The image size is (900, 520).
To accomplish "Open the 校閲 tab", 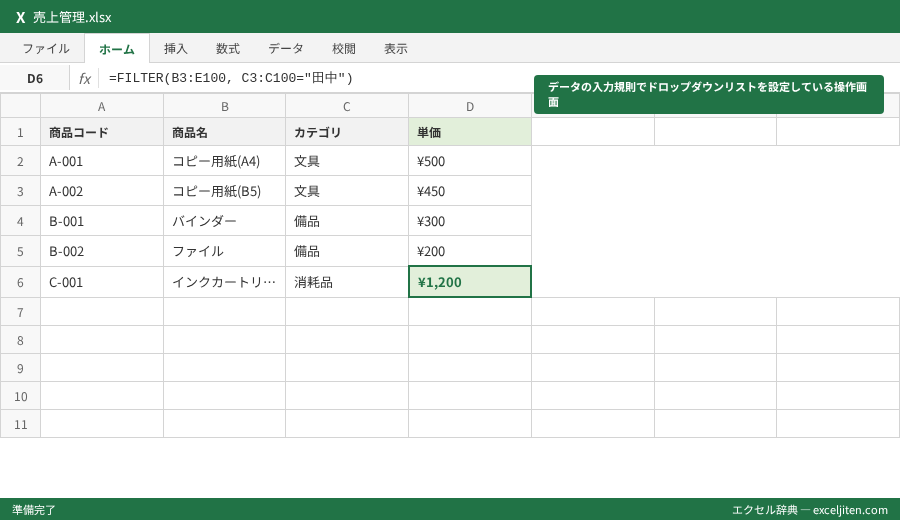I will pos(344,49).
